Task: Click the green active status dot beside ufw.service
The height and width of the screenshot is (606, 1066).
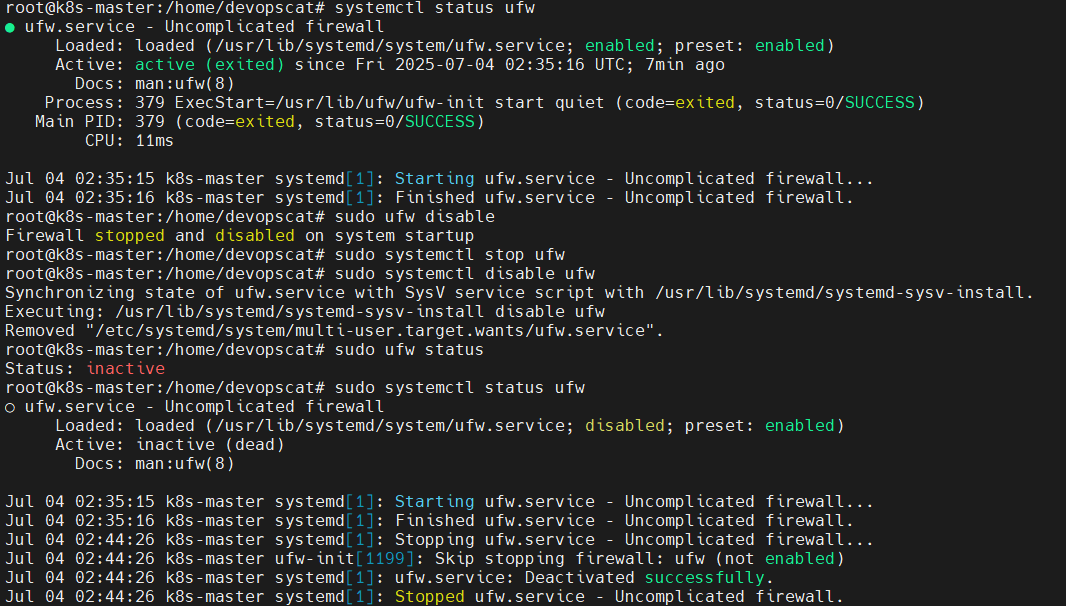Action: pos(10,28)
